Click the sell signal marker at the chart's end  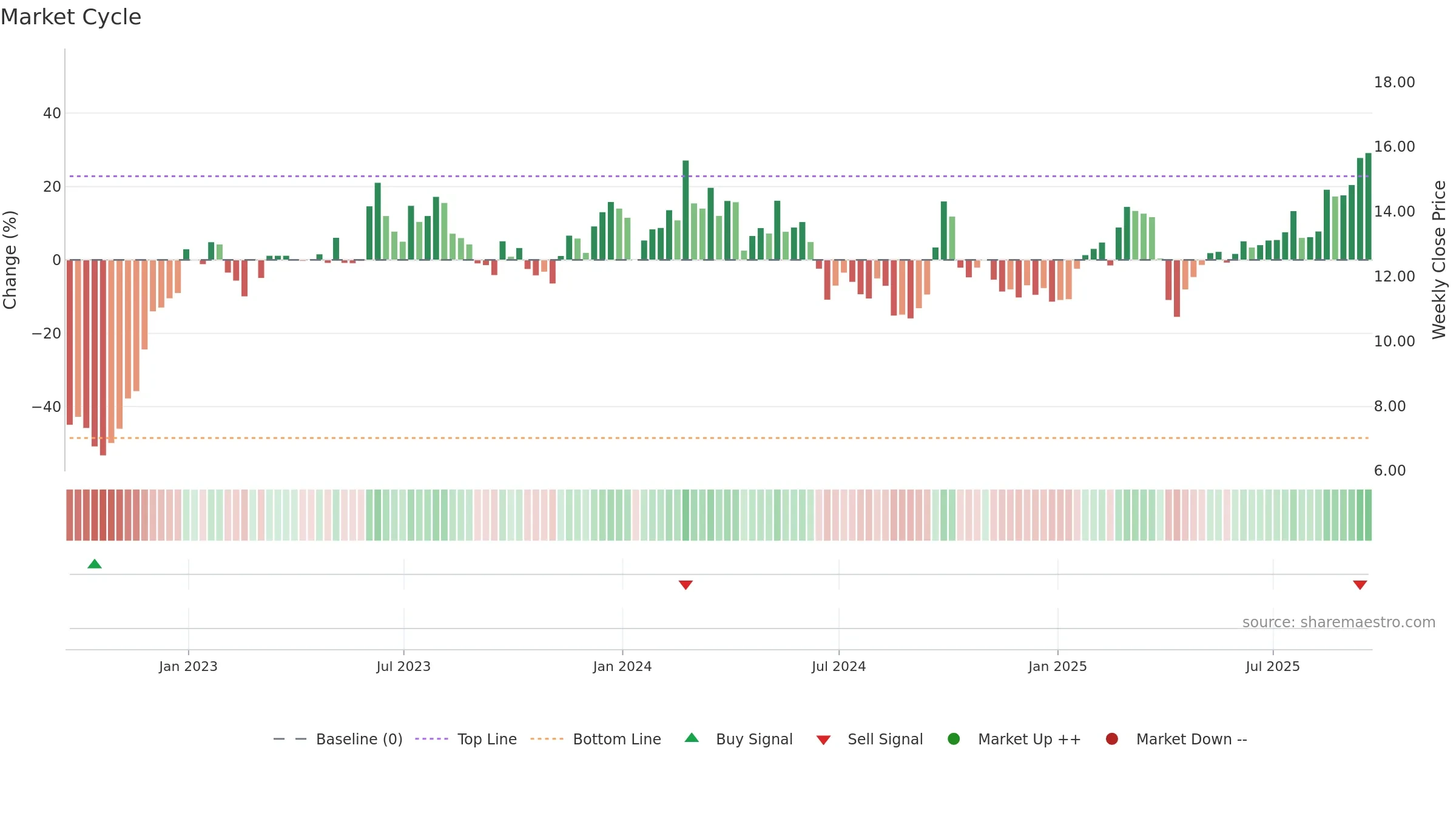[x=1360, y=585]
